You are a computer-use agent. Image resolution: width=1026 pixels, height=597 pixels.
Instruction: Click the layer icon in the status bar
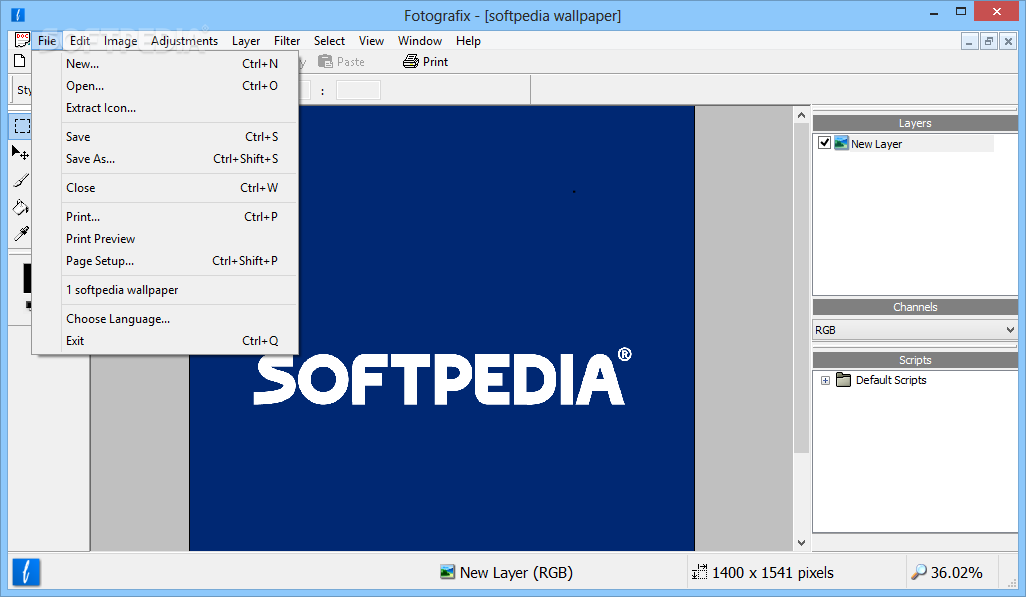[447, 572]
